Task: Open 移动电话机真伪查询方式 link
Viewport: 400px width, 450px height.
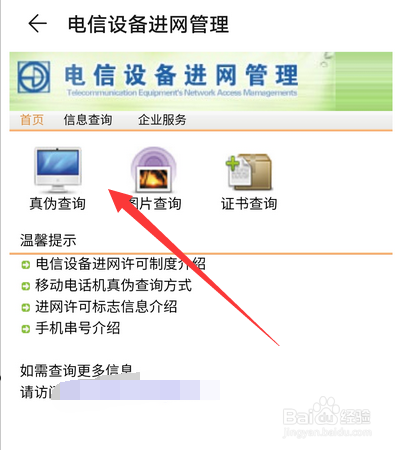Action: pyautogui.click(x=113, y=285)
